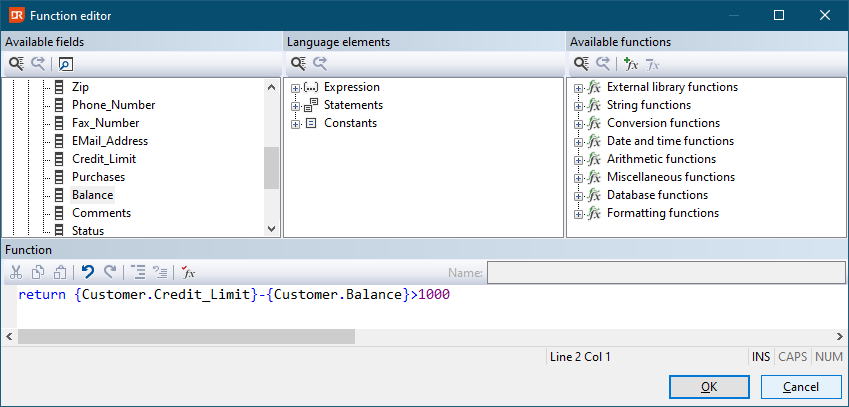Click the fx icon beside Database functions
Viewport: 849px width, 407px height.
coord(595,195)
